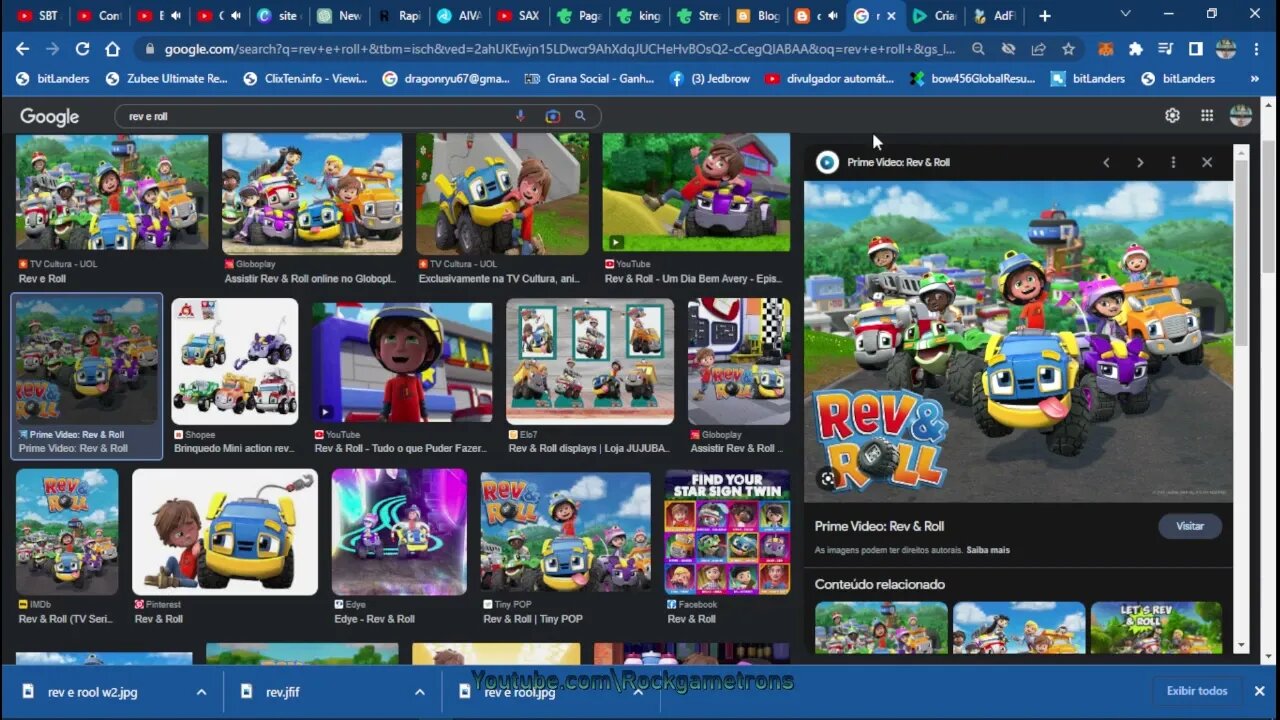Reload the current page
This screenshot has height=720, width=1280.
point(82,48)
